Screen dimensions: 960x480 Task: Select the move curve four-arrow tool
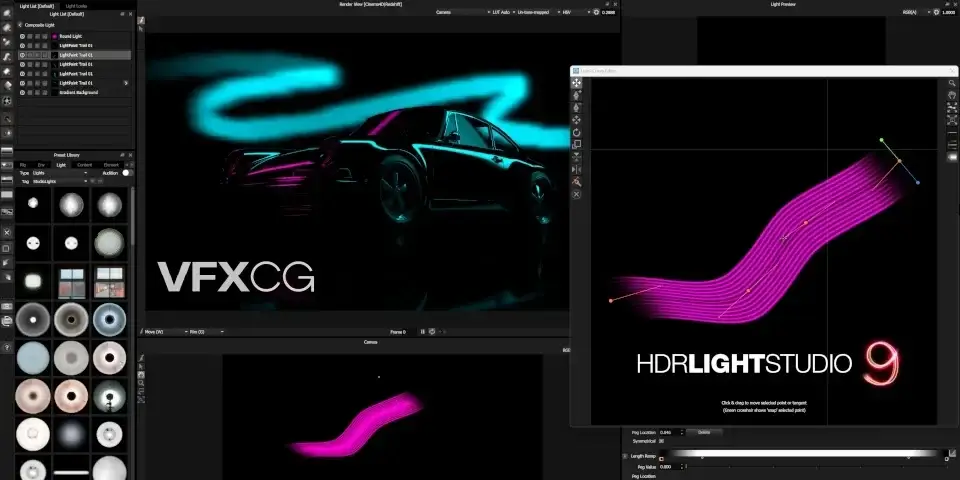pos(576,120)
